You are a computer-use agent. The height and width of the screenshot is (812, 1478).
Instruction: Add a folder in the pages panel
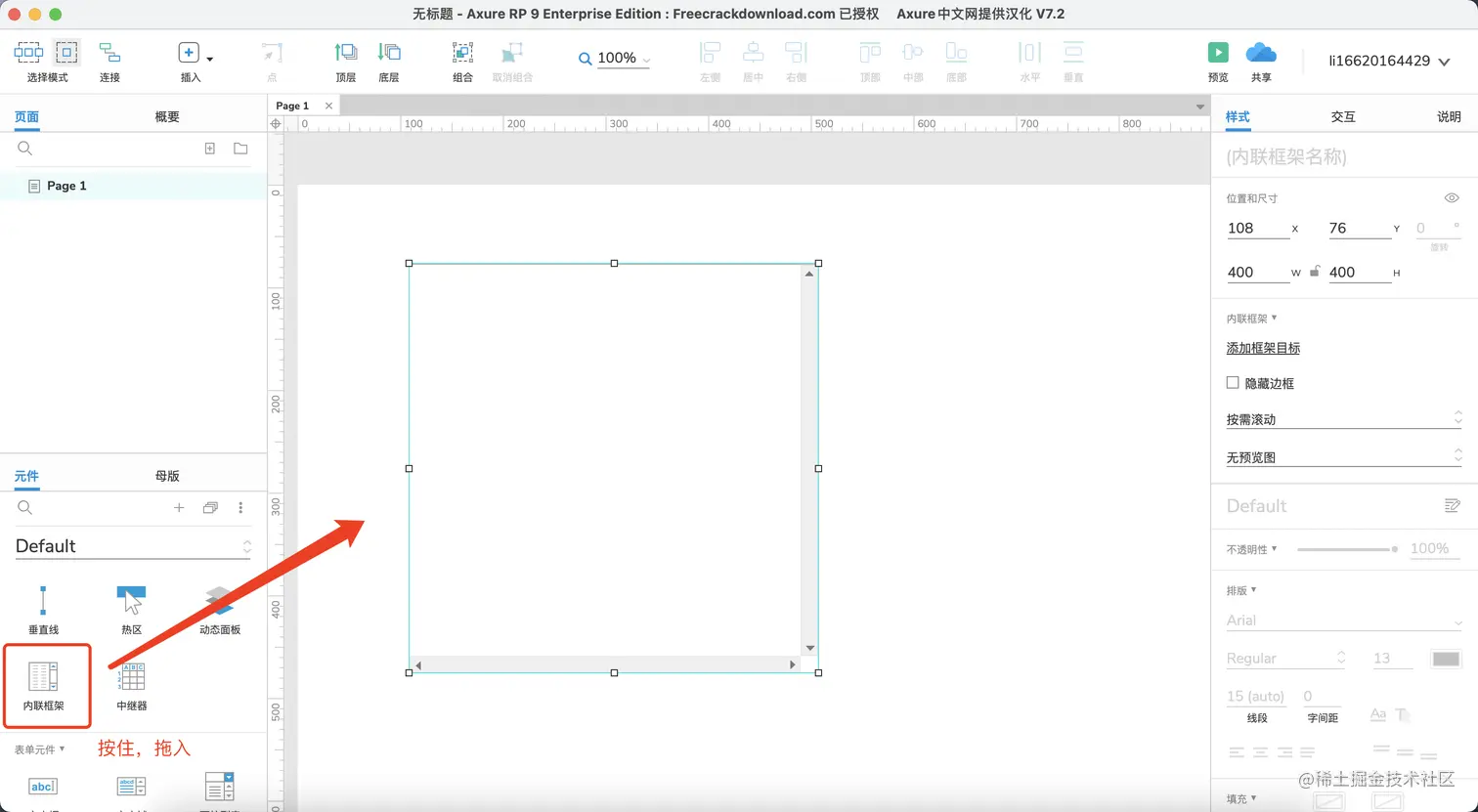pyautogui.click(x=240, y=149)
